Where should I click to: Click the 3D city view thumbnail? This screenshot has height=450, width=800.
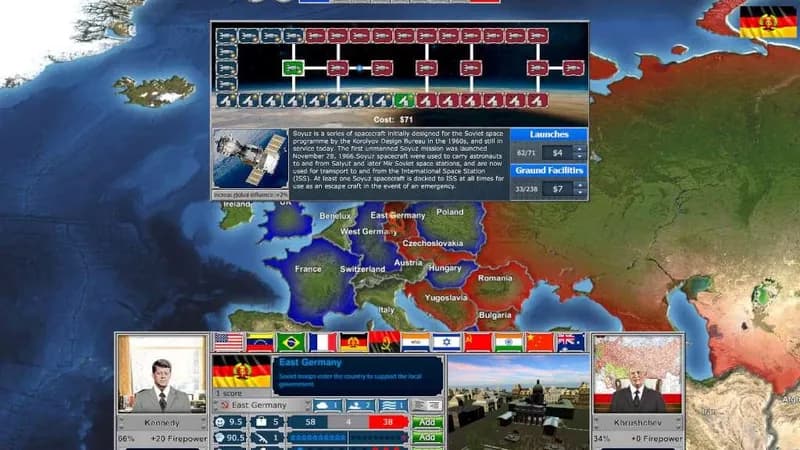coord(518,403)
